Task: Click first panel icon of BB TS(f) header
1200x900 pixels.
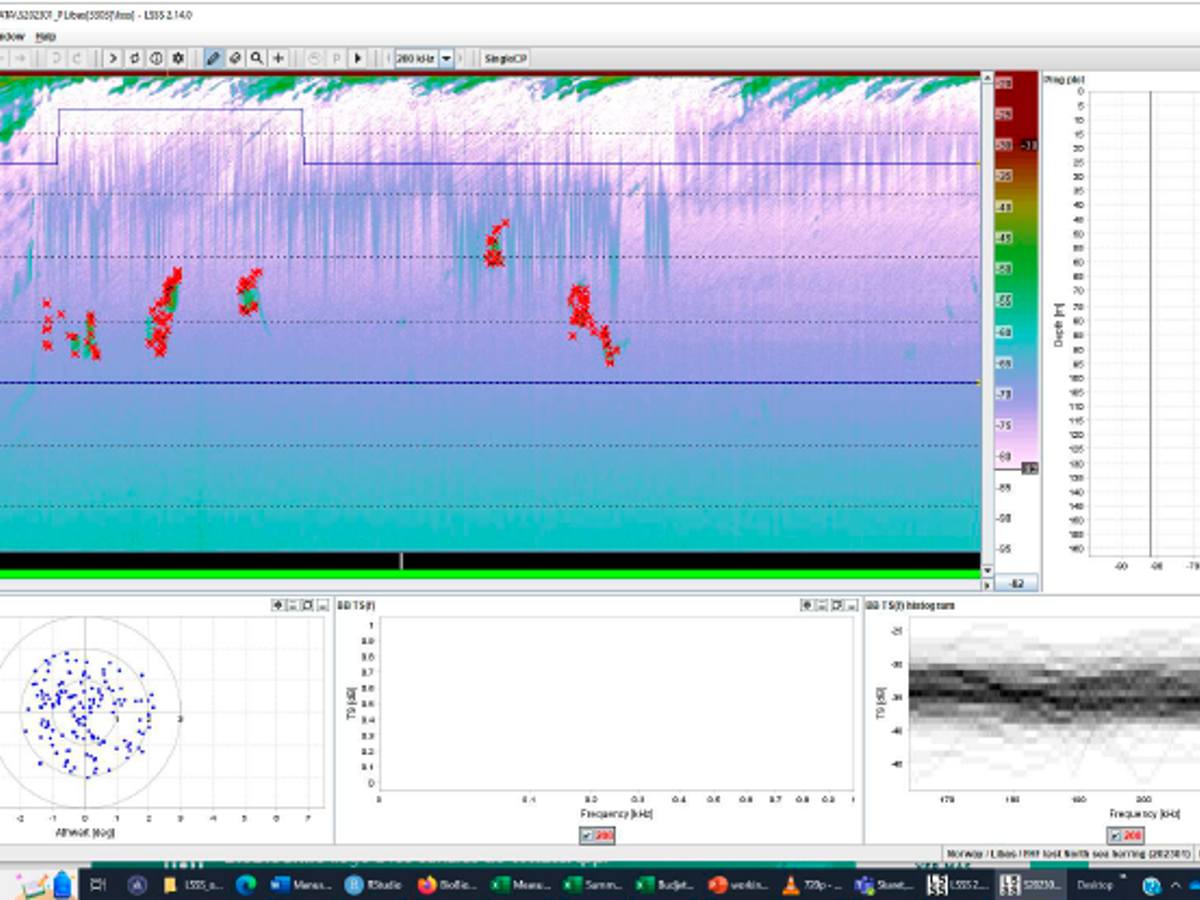Action: pos(807,605)
